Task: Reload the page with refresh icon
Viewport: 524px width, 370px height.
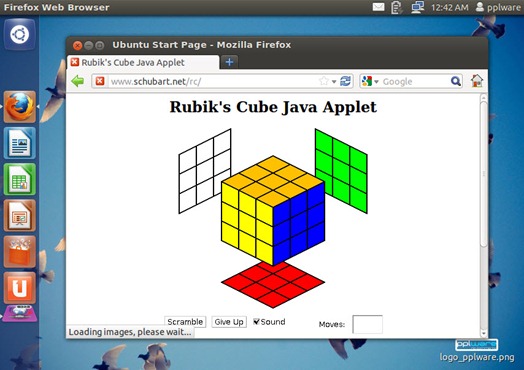Action: (x=345, y=81)
